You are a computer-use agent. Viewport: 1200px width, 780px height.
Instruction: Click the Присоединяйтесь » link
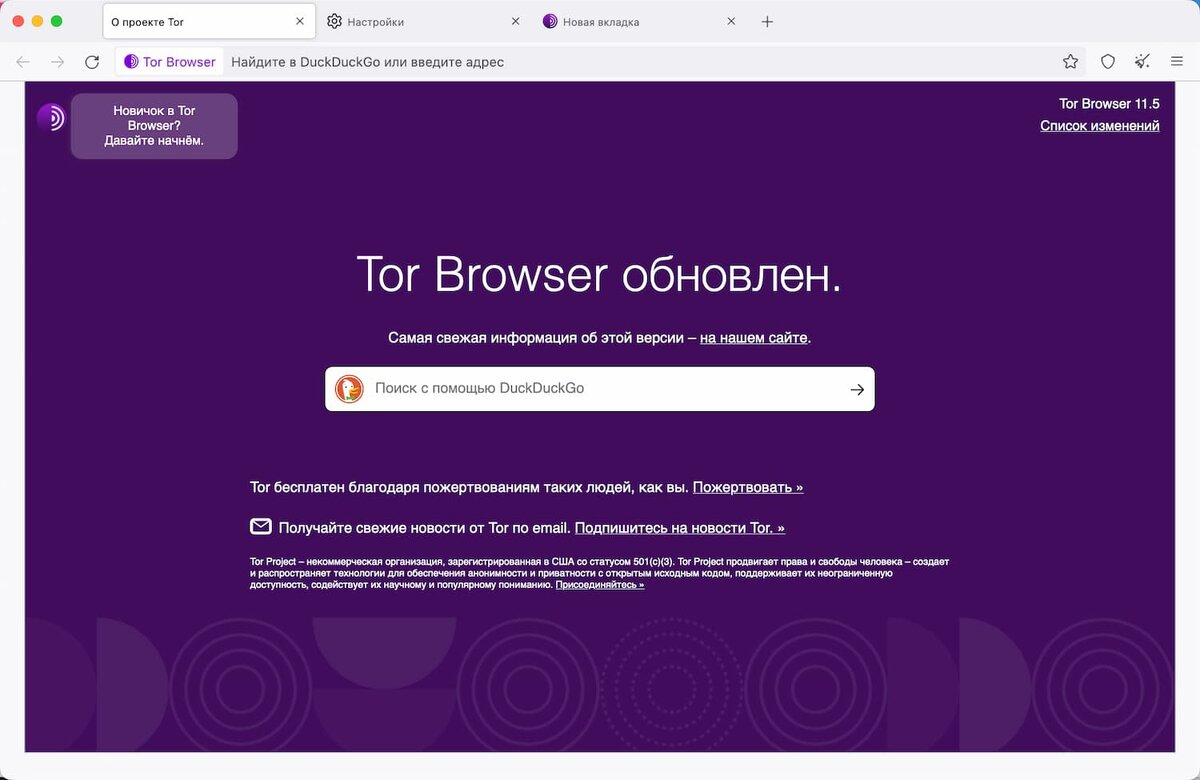click(600, 584)
